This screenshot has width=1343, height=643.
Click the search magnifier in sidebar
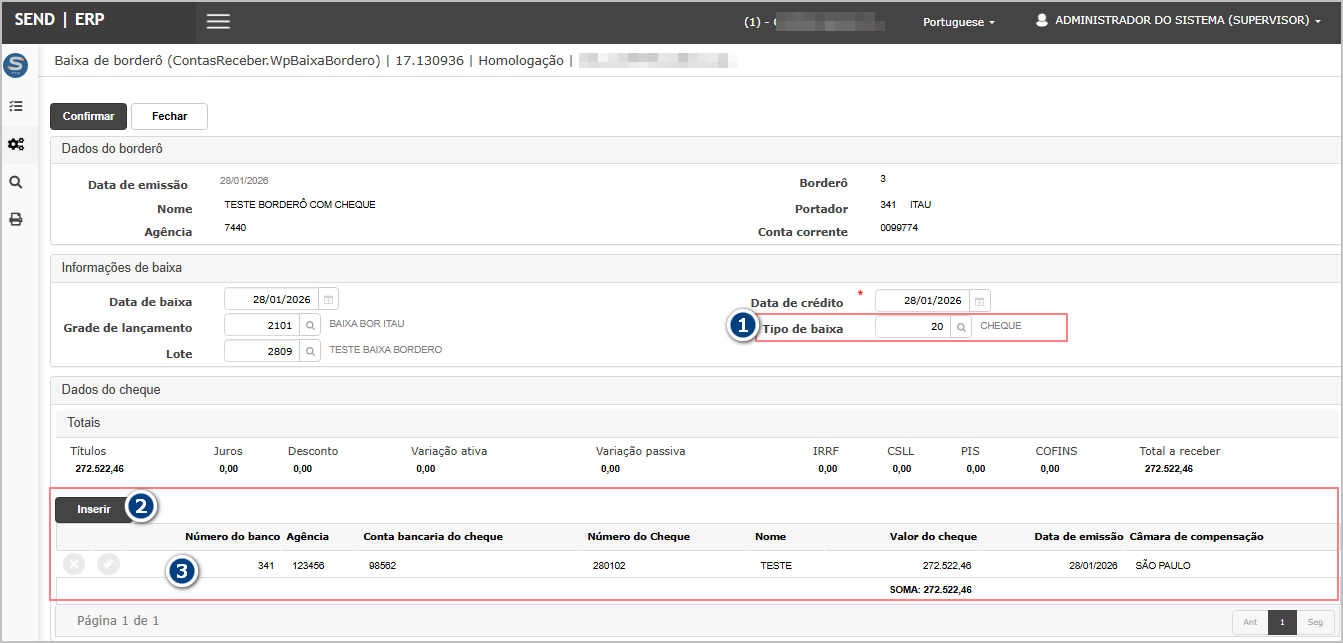point(16,182)
